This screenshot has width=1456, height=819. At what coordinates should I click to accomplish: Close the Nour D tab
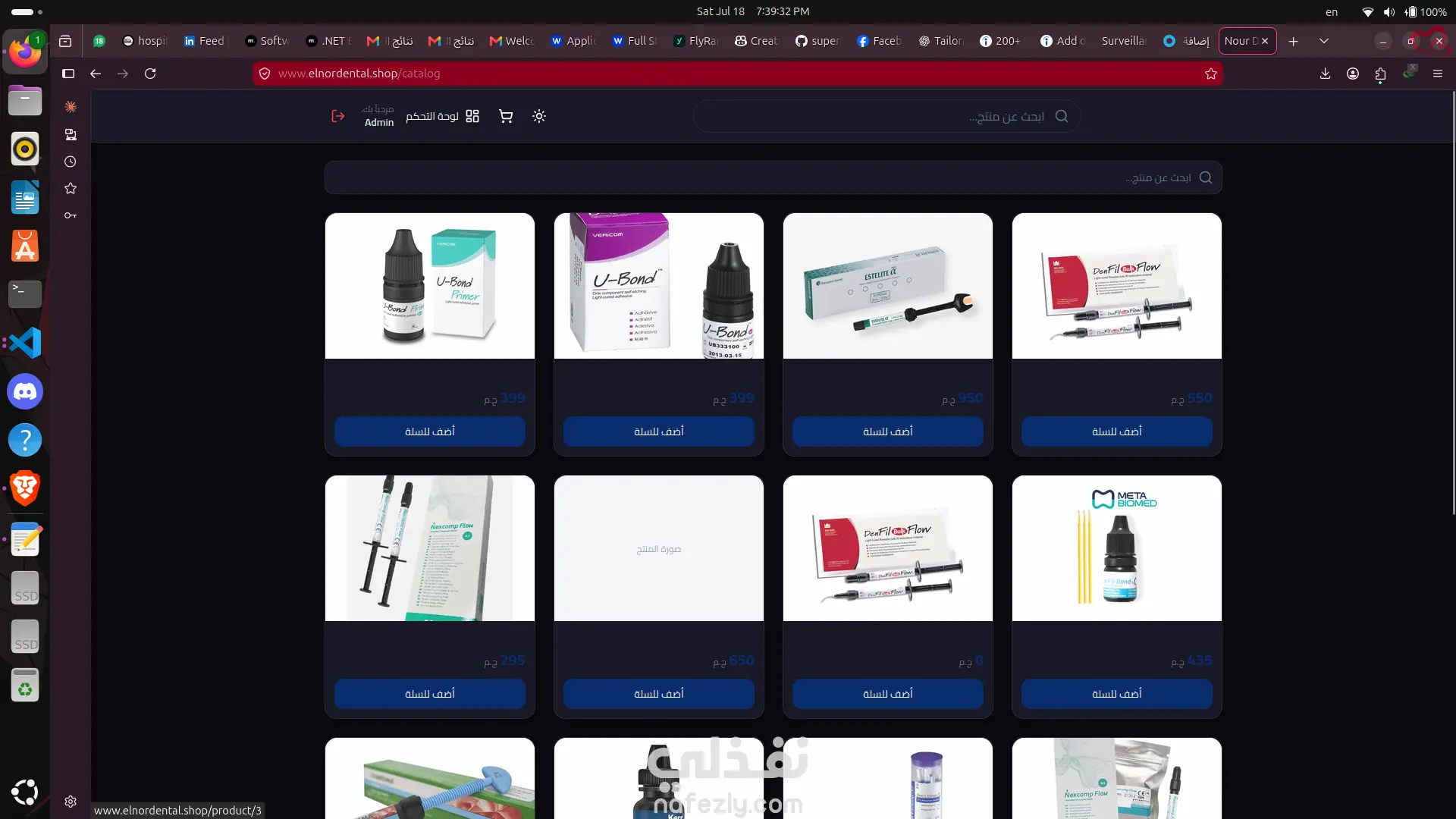(x=1265, y=41)
